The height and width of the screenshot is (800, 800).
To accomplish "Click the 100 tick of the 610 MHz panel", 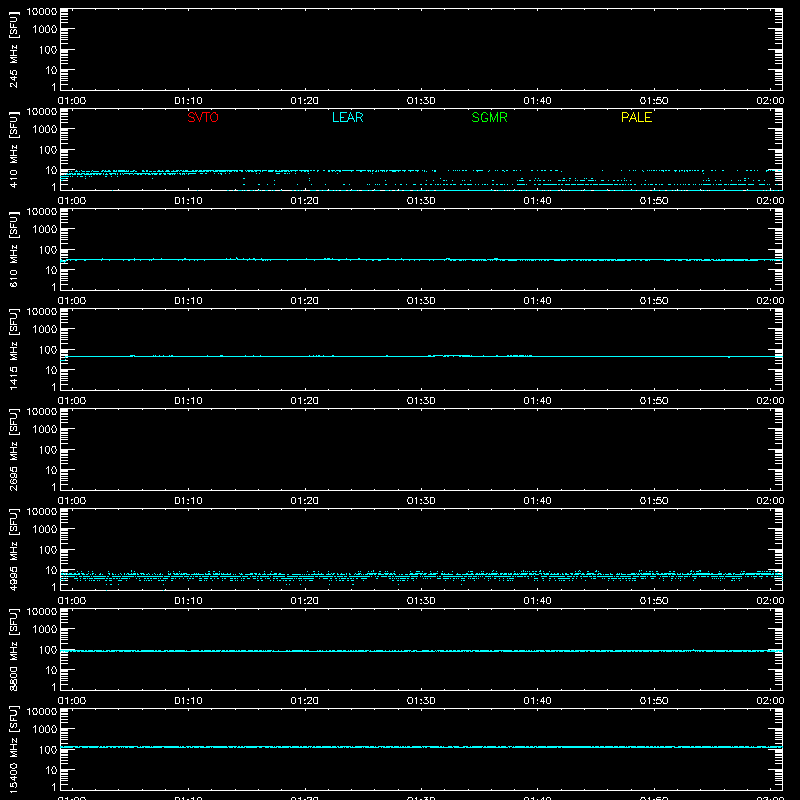I will point(48,250).
